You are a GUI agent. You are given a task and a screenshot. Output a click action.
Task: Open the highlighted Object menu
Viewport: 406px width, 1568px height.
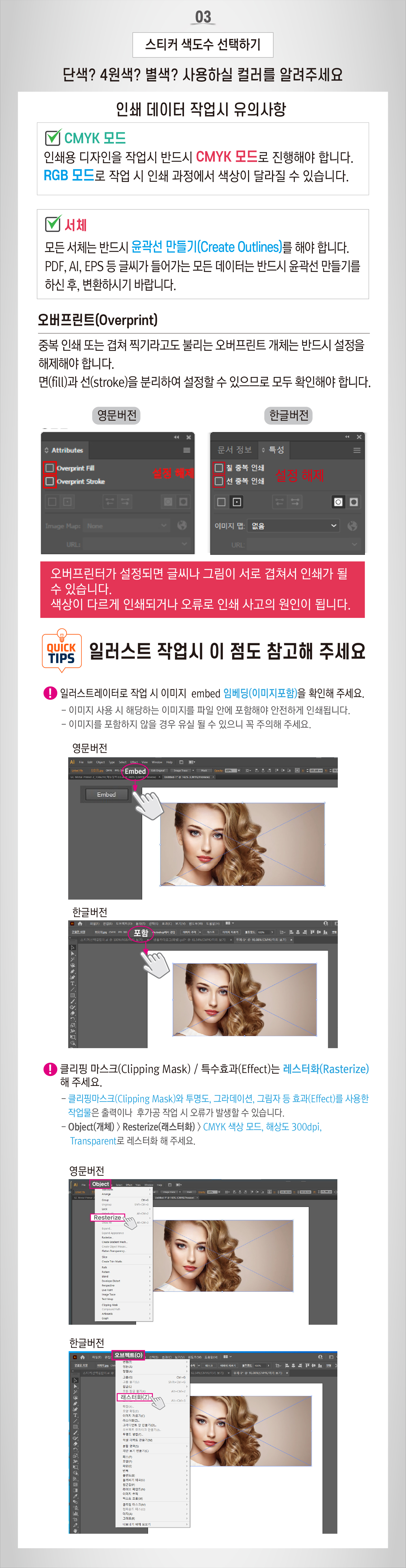pos(101,1184)
